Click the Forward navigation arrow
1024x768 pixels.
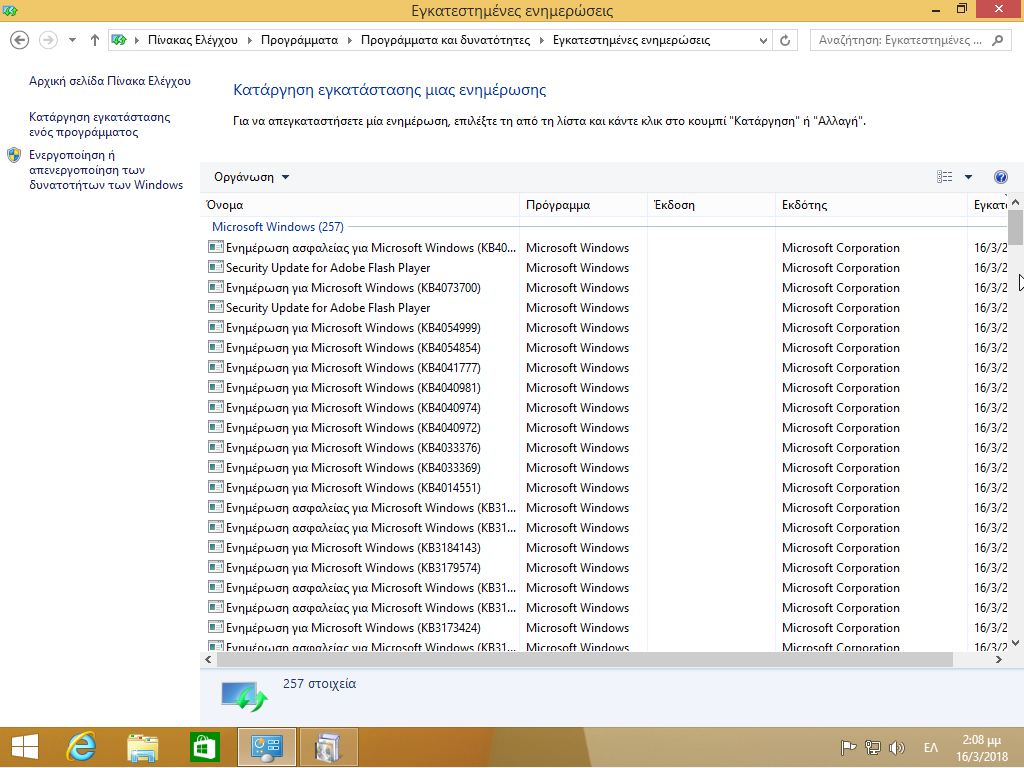point(48,40)
